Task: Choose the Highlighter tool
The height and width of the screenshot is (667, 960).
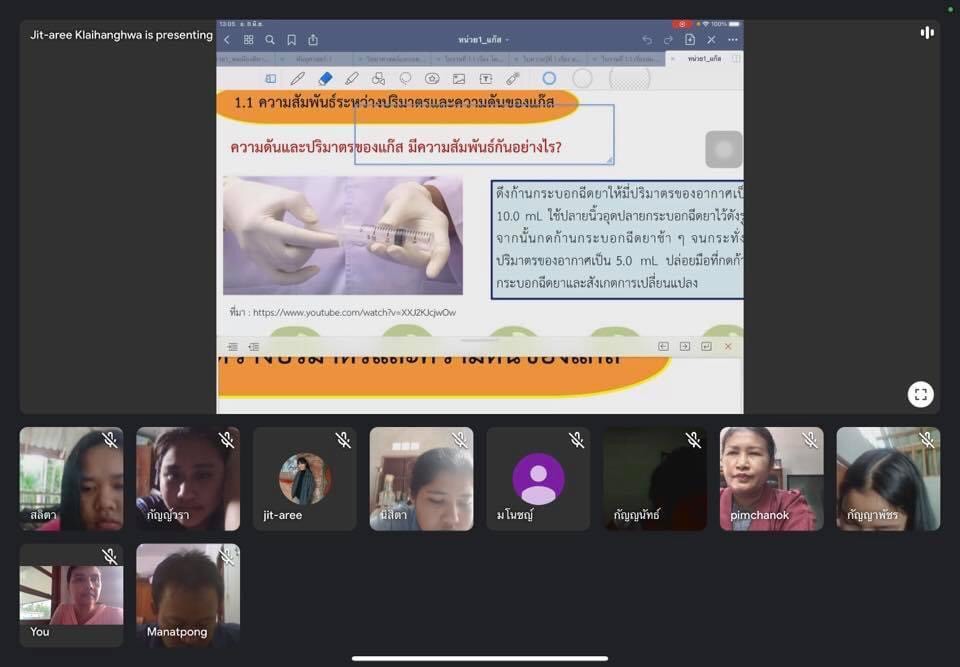Action: (351, 78)
